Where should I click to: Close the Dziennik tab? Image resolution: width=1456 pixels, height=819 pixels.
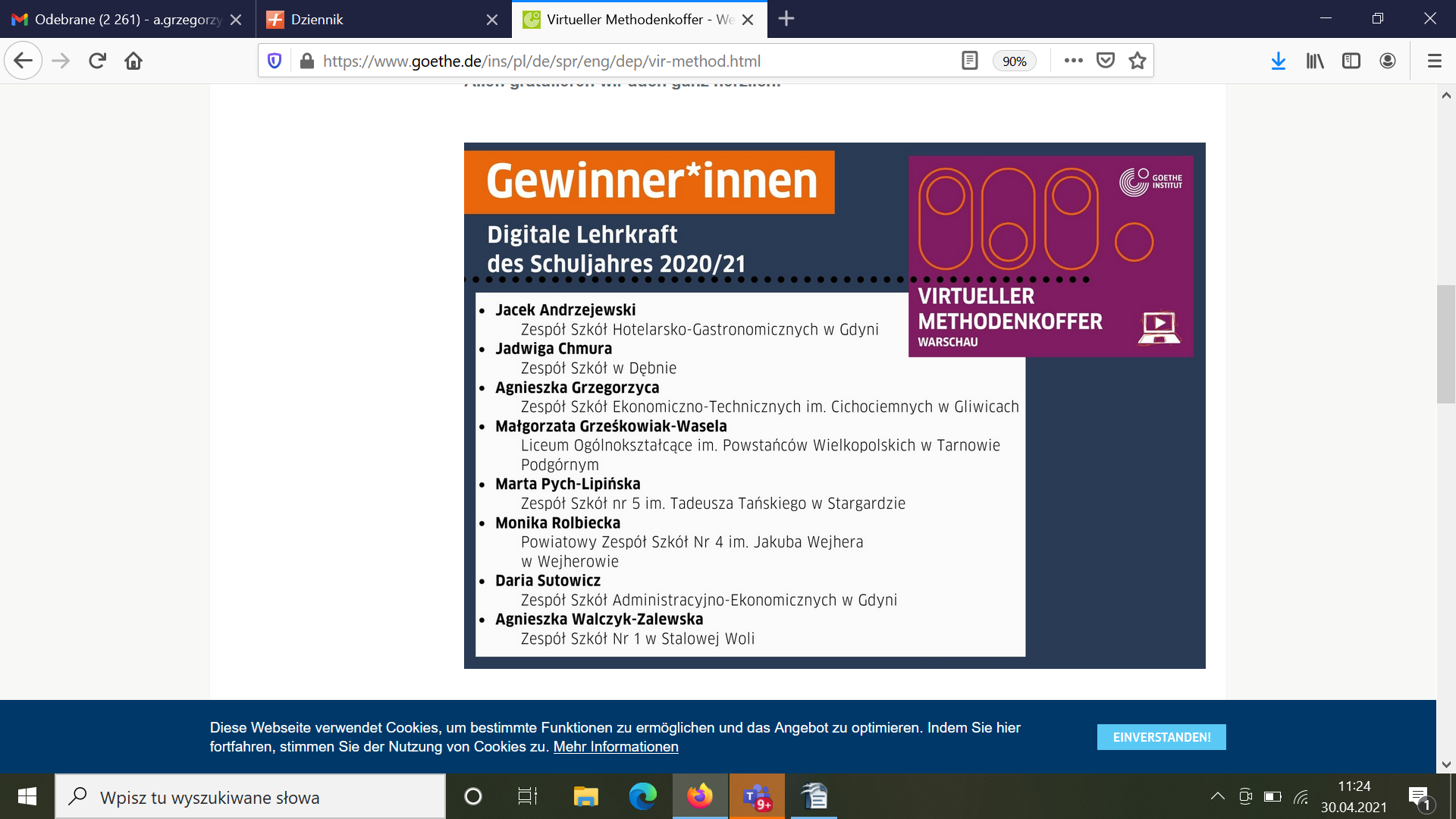tap(492, 20)
